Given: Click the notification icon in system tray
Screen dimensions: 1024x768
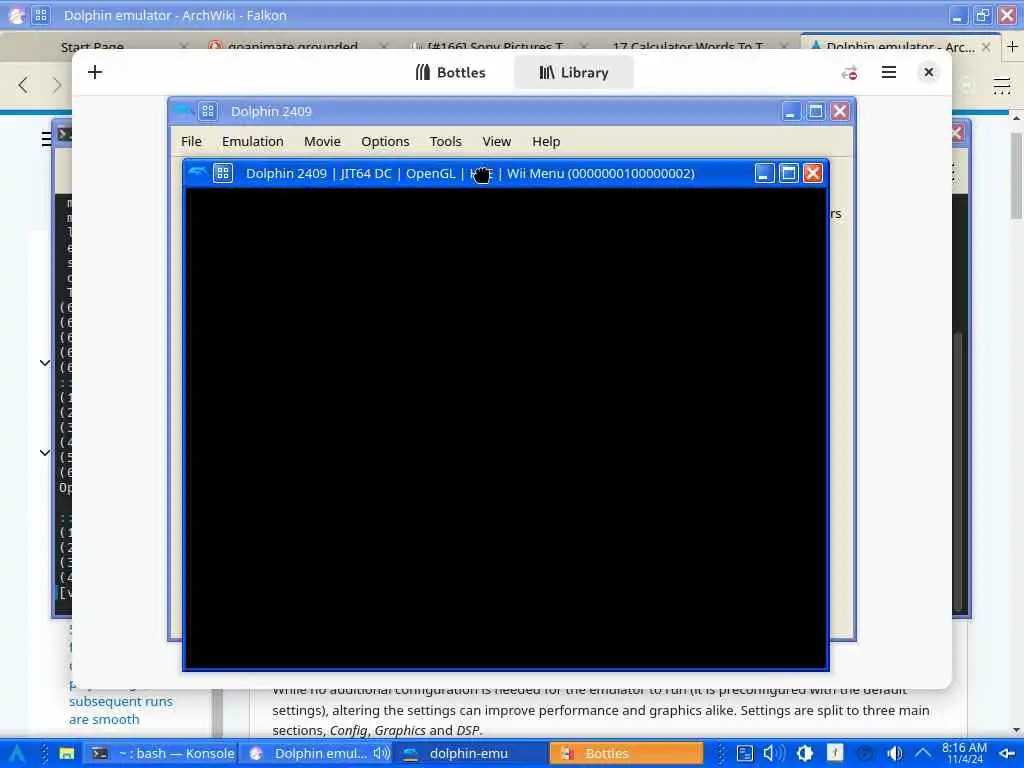Looking at the screenshot, I should 835,752.
